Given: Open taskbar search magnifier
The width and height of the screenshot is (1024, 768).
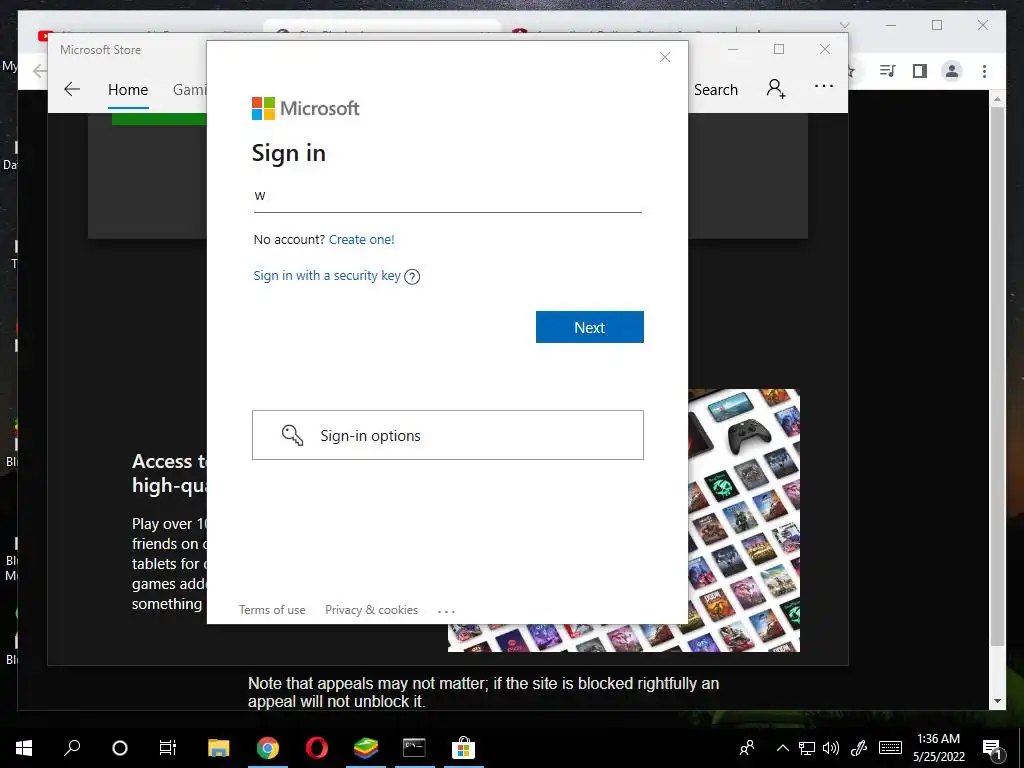Looking at the screenshot, I should [x=72, y=747].
